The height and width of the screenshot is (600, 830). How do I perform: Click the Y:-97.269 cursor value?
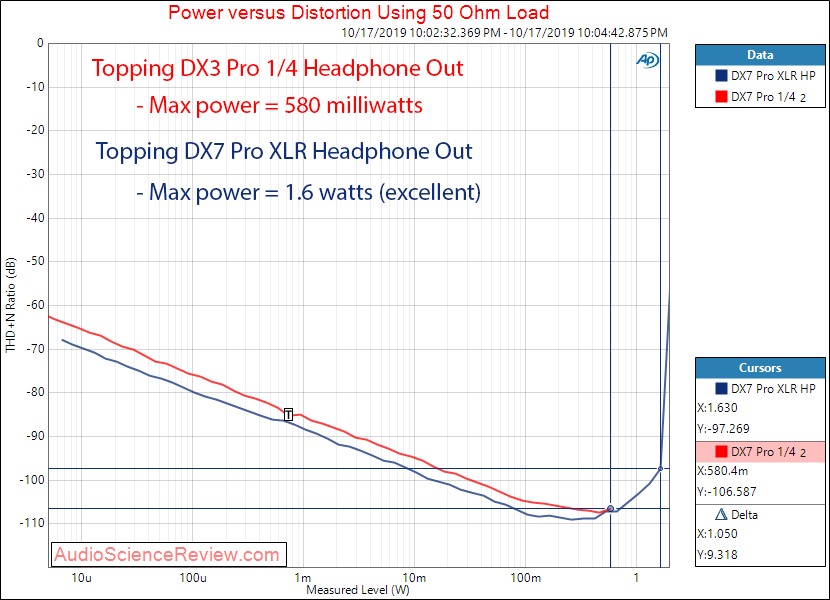723,428
